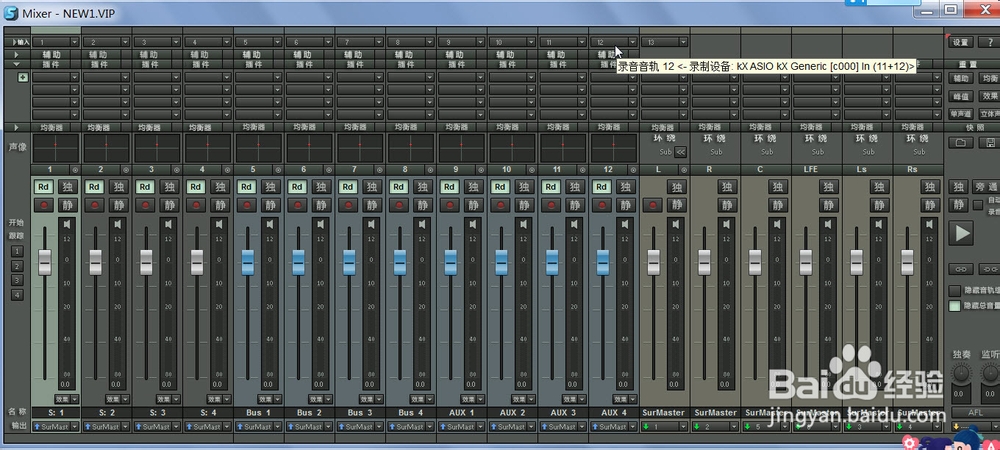This screenshot has width=1000, height=450.
Task: Open channel 1 settings circle icon
Action: (x=75, y=170)
